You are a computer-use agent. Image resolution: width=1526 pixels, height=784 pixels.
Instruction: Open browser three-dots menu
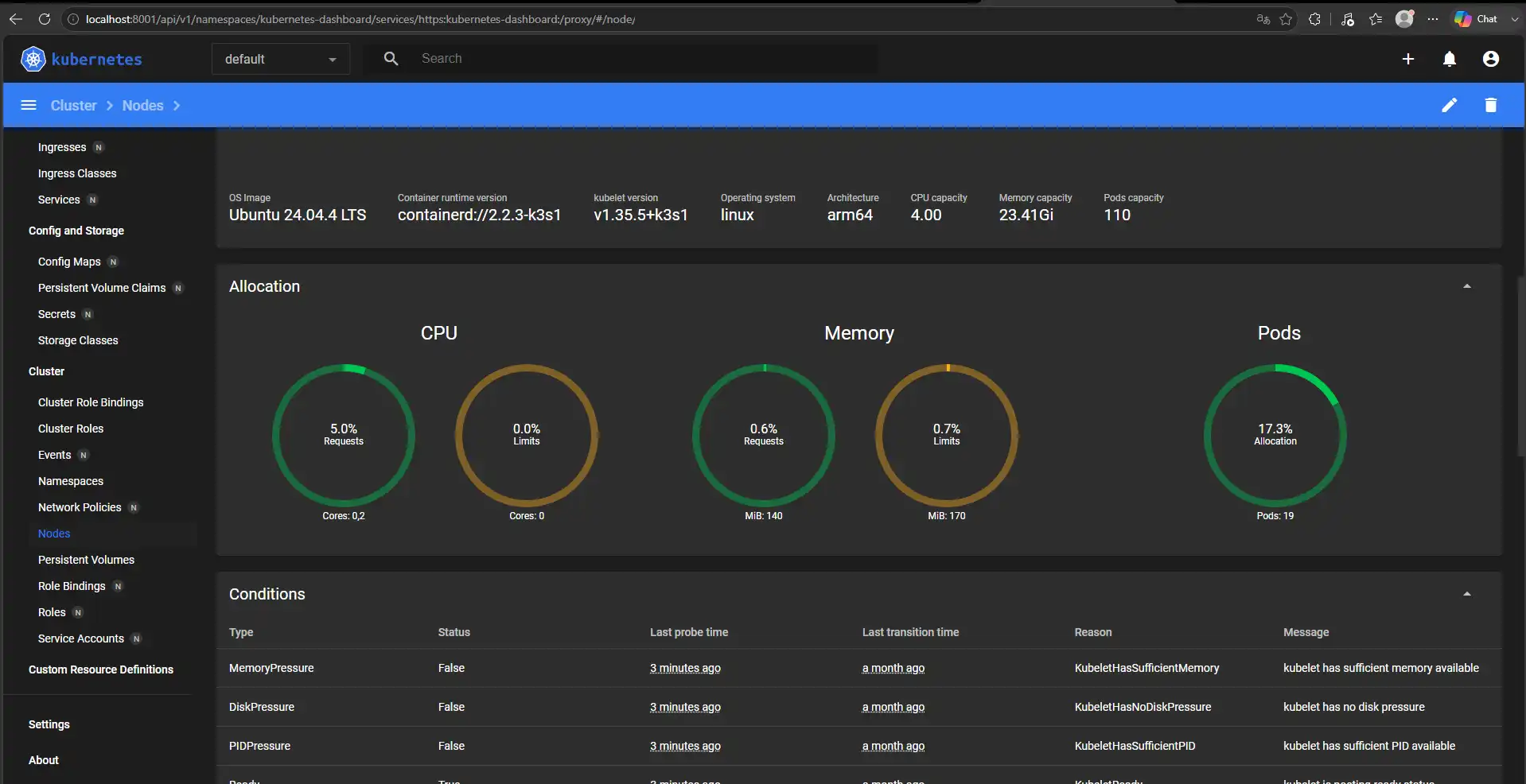pyautogui.click(x=1433, y=19)
